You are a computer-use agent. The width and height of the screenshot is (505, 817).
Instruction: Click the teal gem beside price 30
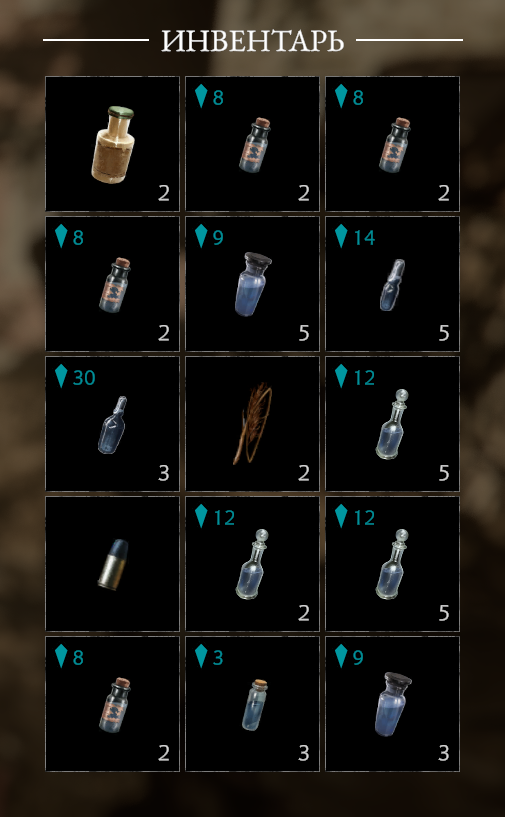[61, 377]
